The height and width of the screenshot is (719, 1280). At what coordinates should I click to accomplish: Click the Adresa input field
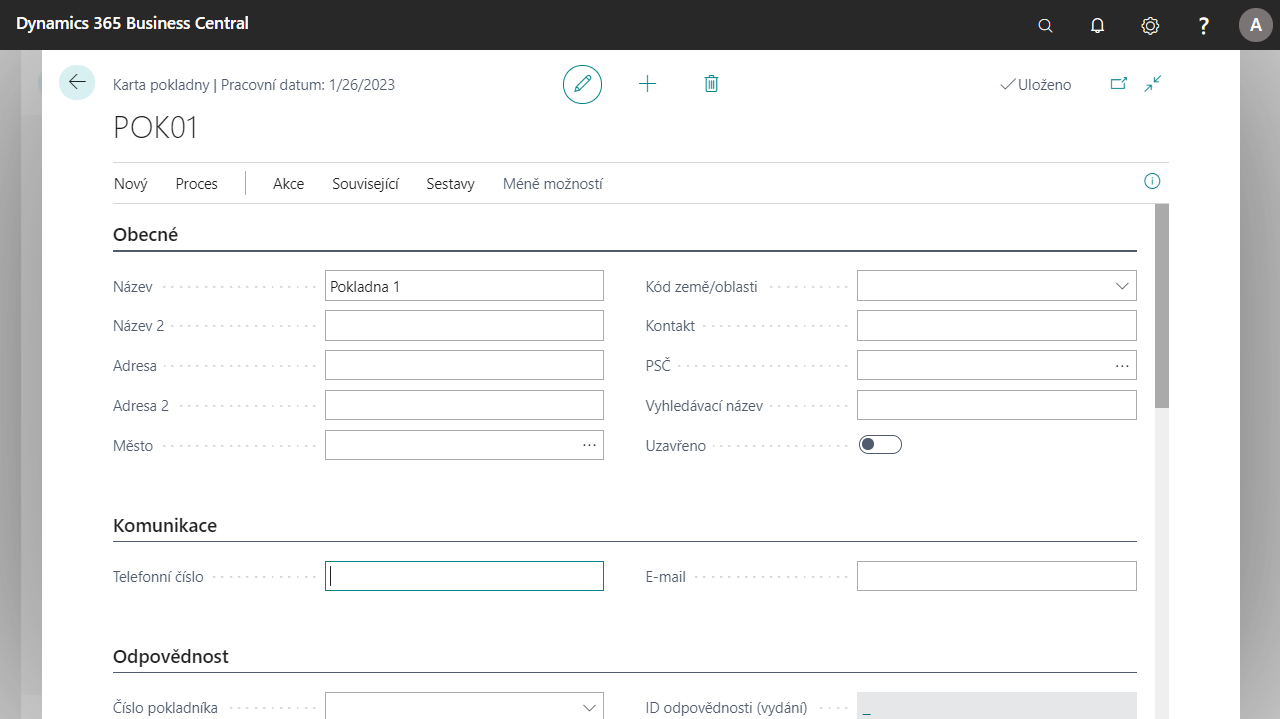pos(464,366)
